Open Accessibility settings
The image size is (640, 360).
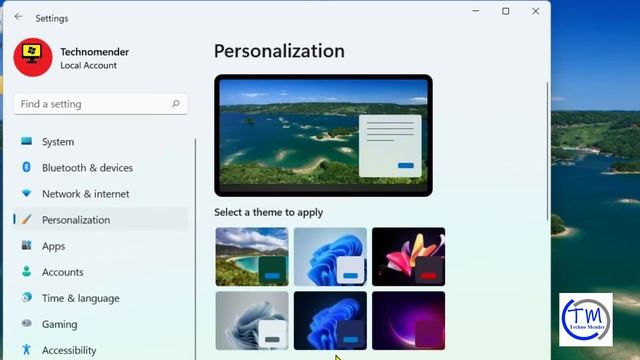[101, 350]
